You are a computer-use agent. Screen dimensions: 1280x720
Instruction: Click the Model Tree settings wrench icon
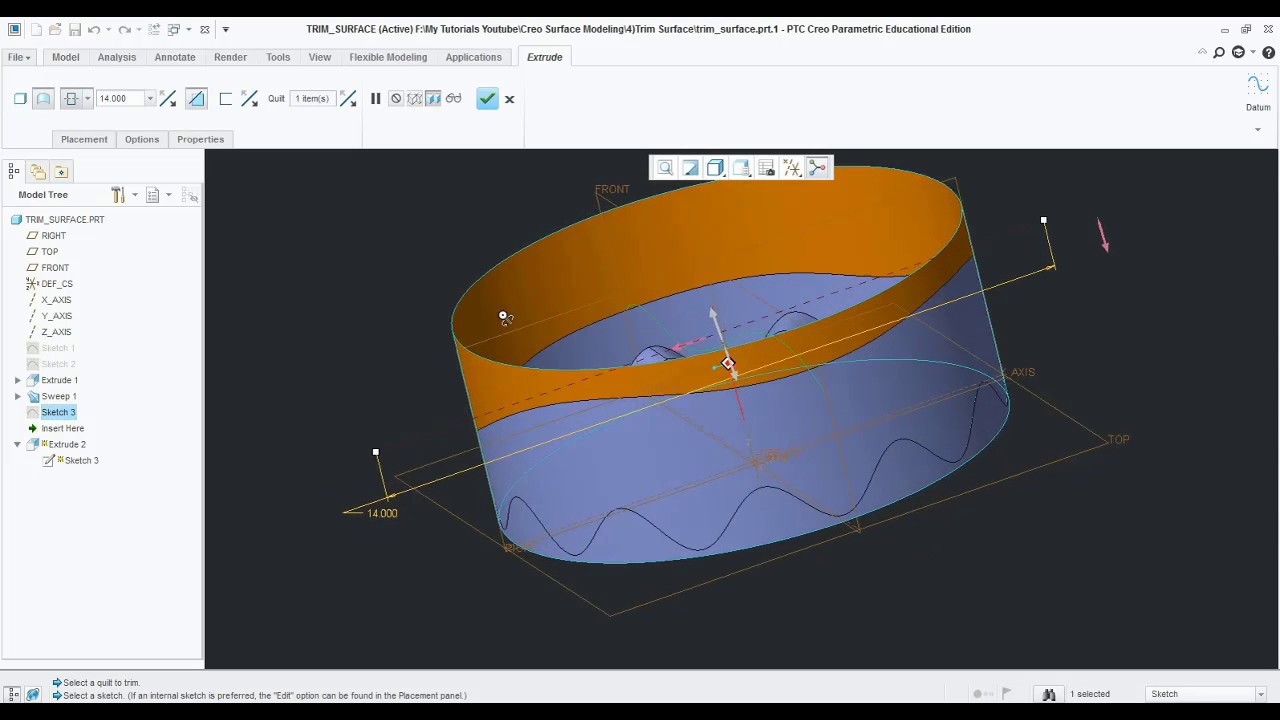point(117,194)
